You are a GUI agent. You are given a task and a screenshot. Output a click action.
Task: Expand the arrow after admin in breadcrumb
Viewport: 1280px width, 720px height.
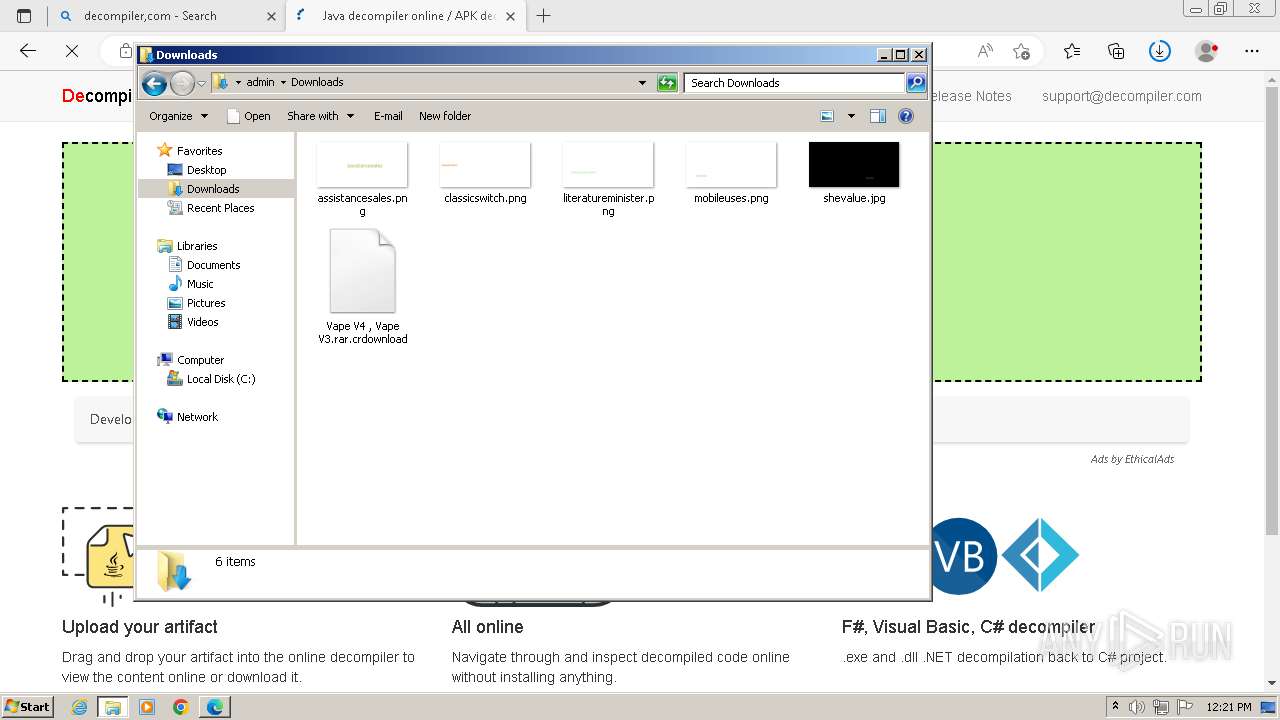[x=283, y=83]
